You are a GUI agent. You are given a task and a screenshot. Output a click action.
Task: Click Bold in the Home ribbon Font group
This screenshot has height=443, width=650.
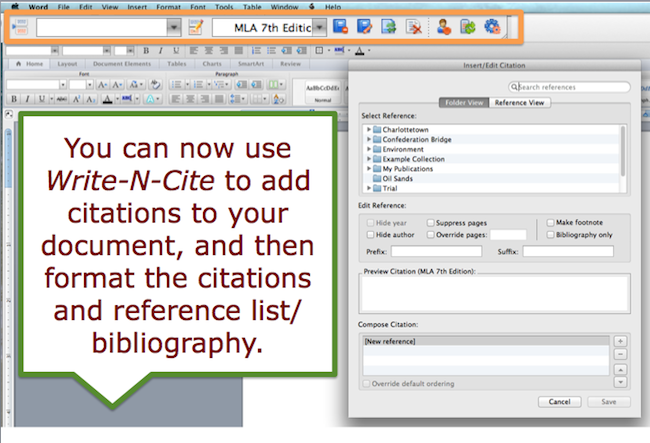pyautogui.click(x=14, y=99)
